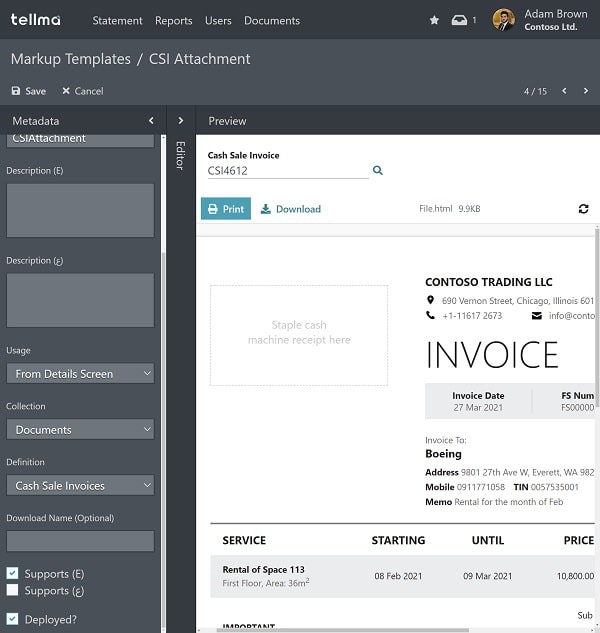Click the Rental of Space 113 row
This screenshot has width=600, height=633.
point(402,576)
